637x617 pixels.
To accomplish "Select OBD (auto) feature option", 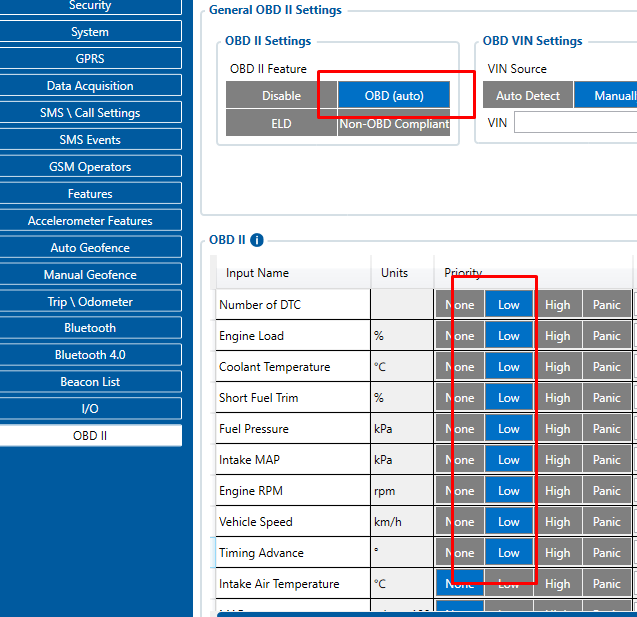I will click(394, 96).
